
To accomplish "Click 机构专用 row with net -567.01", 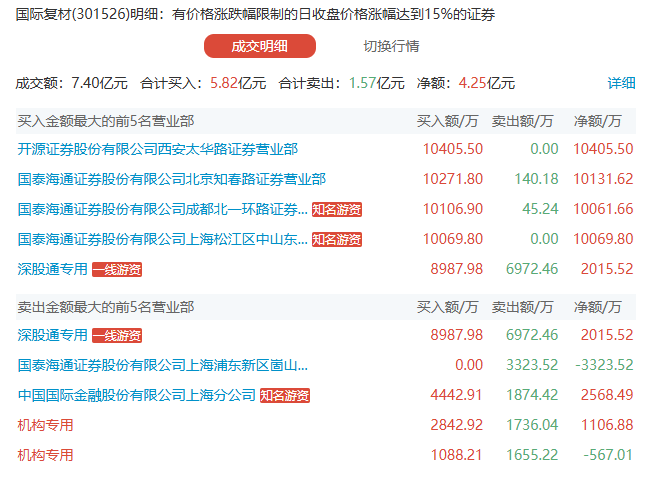I will [x=45, y=455].
